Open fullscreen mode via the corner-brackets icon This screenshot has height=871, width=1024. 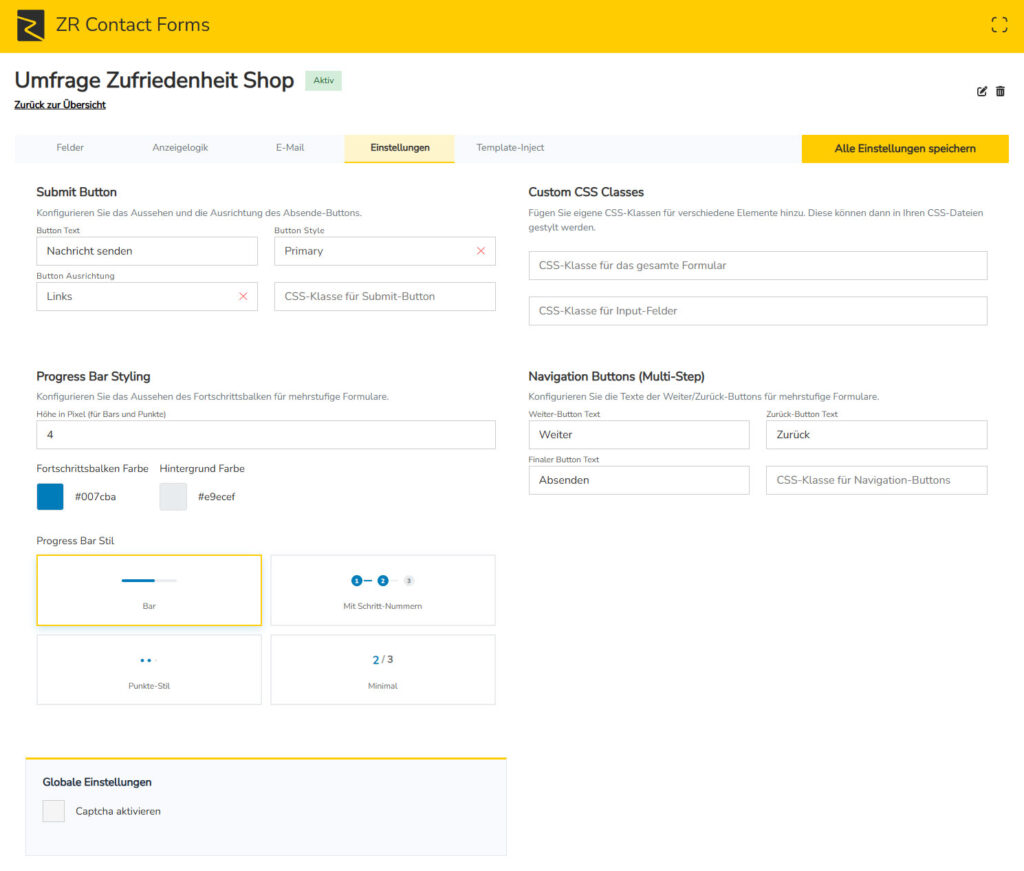pyautogui.click(x=998, y=23)
